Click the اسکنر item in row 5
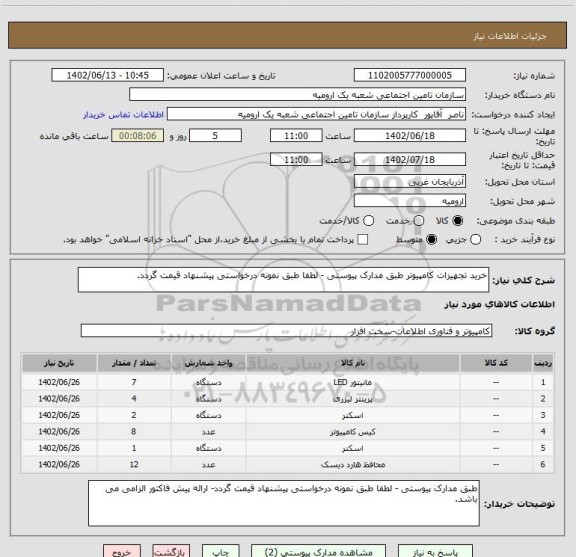 click(x=353, y=448)
